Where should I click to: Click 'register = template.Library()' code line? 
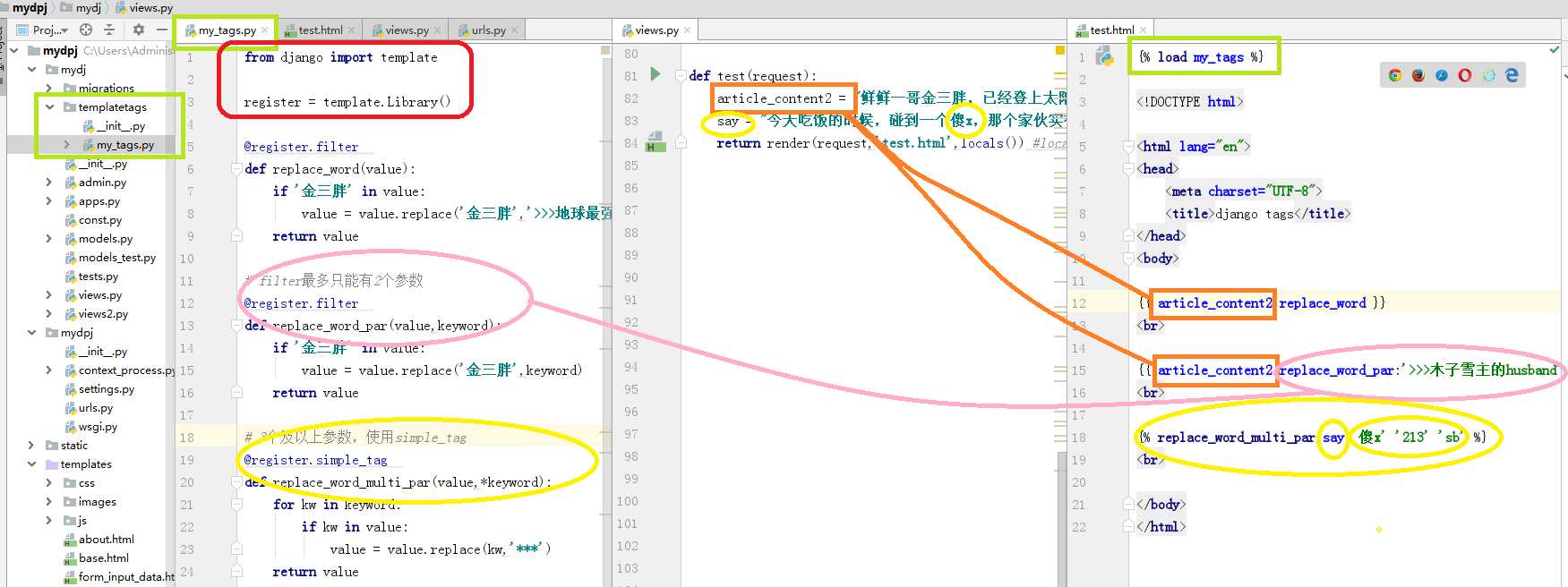(x=347, y=101)
